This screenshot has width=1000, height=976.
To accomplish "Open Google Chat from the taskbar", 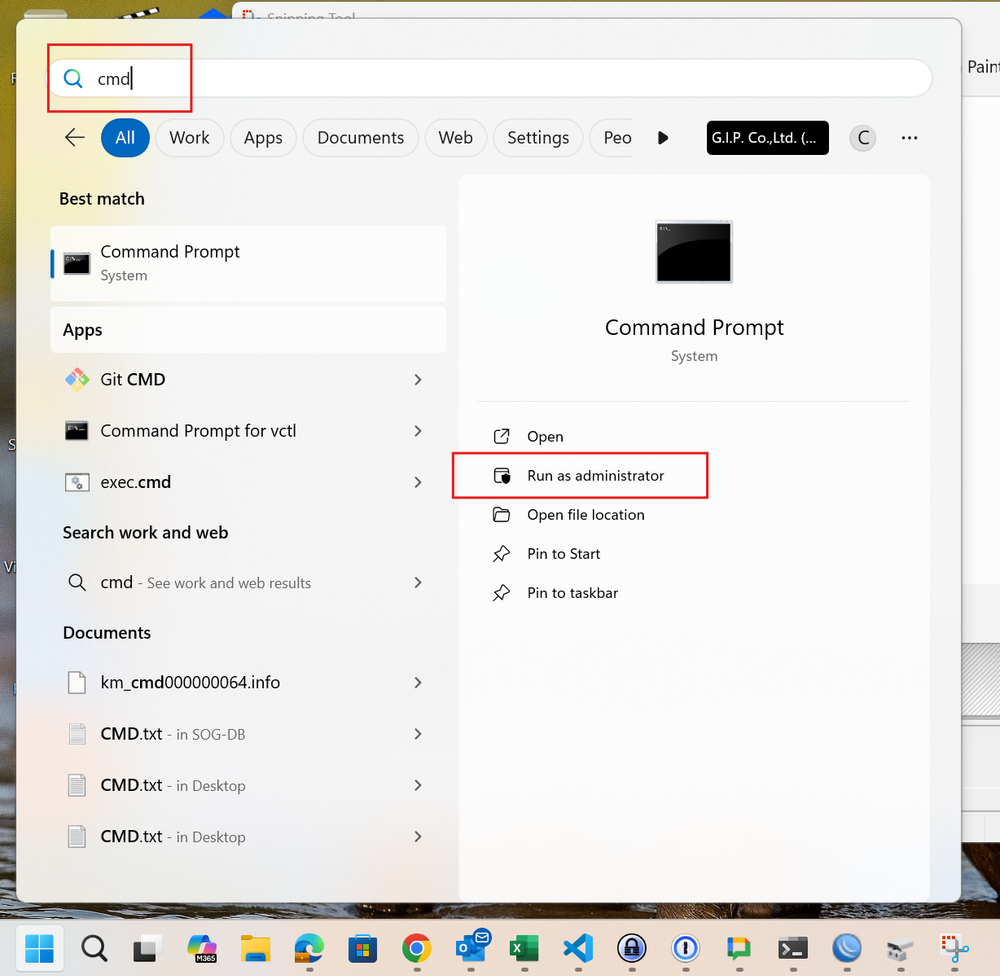I will point(739,949).
